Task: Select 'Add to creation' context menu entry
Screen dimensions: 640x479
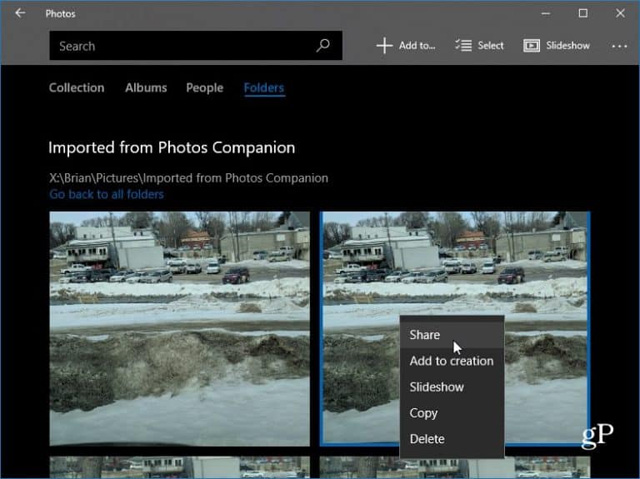Action: point(451,361)
